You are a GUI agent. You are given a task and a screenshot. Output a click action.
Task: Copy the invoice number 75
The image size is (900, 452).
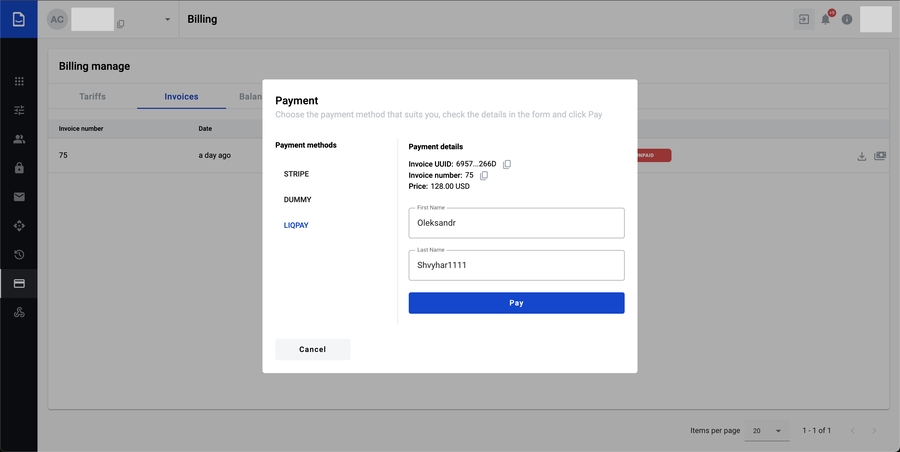(x=484, y=175)
